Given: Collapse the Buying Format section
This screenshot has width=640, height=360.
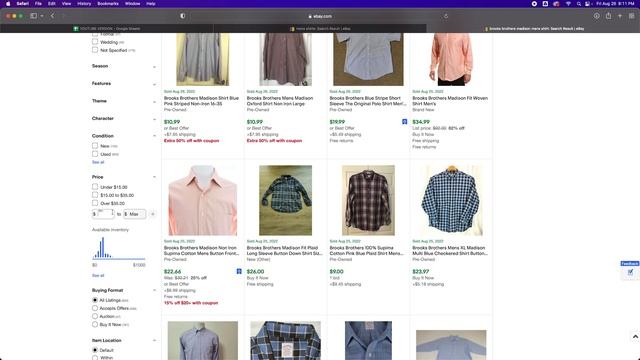Looking at the screenshot, I should tap(124, 290).
